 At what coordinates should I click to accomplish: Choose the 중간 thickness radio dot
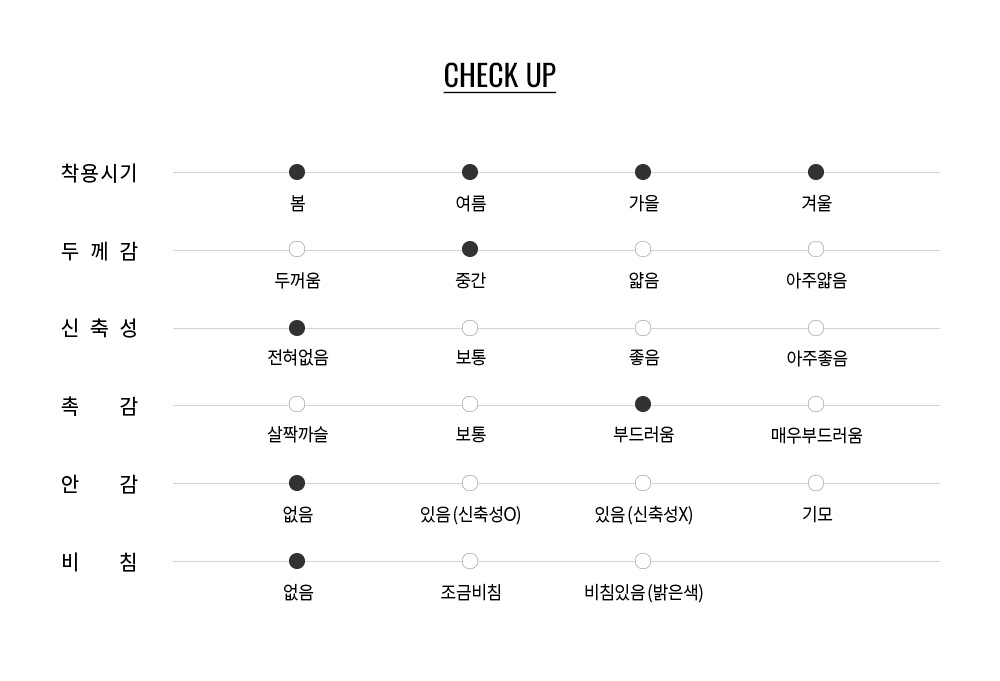(470, 249)
